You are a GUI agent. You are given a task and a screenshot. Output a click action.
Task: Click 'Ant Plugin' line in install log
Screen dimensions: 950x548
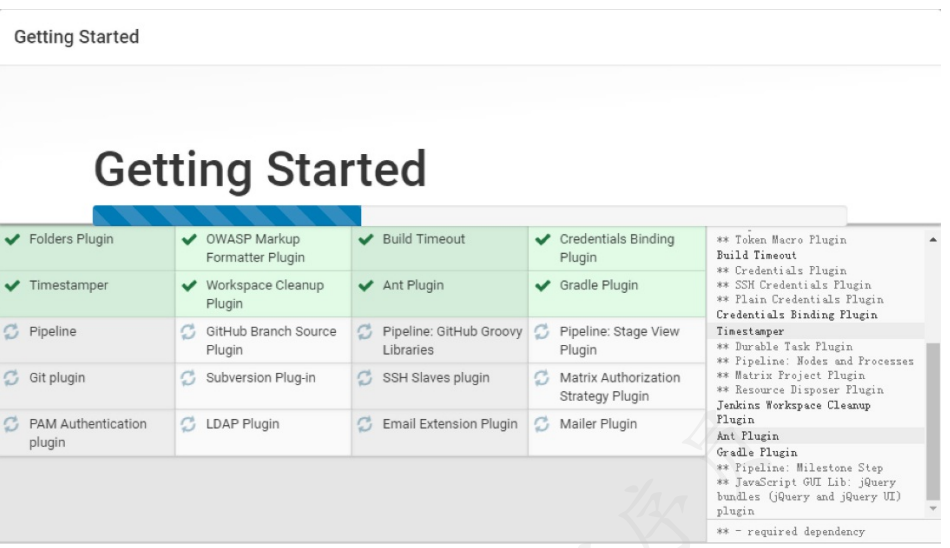pyautogui.click(x=748, y=436)
